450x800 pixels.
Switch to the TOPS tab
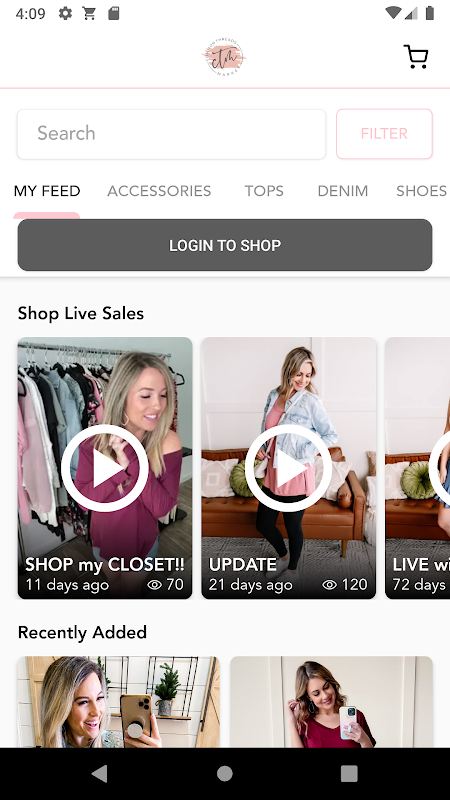tap(264, 191)
